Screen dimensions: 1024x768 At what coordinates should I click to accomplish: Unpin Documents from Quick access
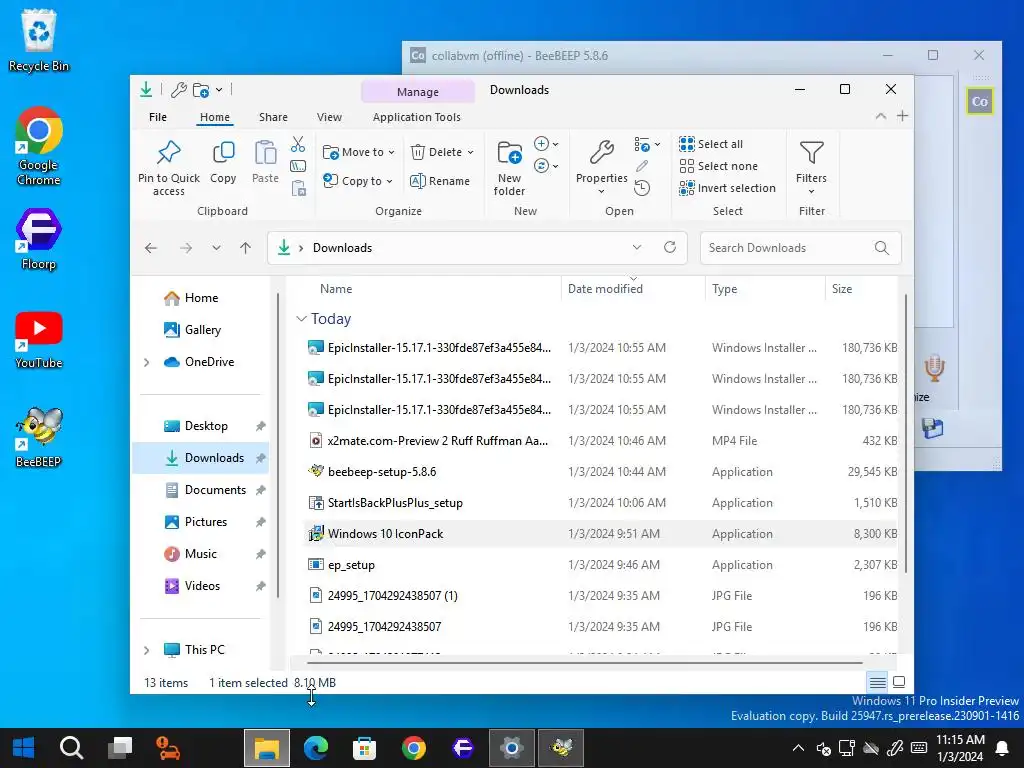click(261, 490)
